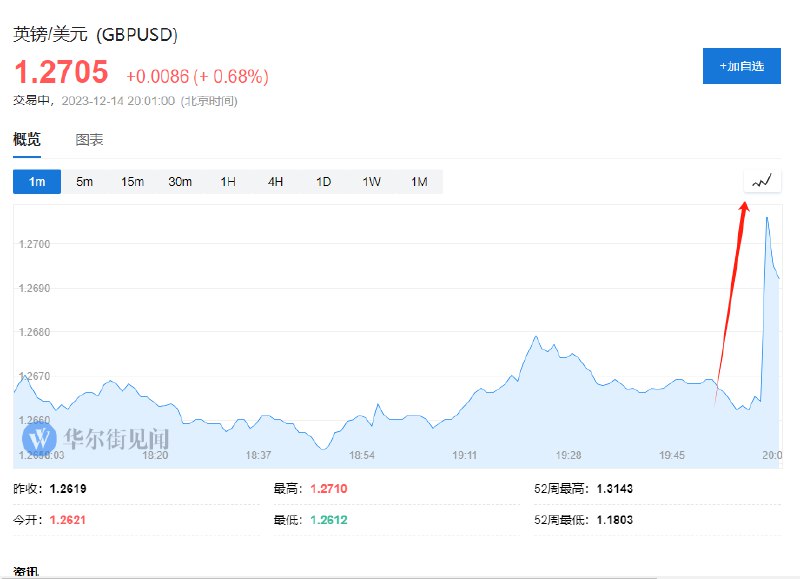800x579 pixels.
Task: Select the 30m timeframe
Action: [180, 182]
